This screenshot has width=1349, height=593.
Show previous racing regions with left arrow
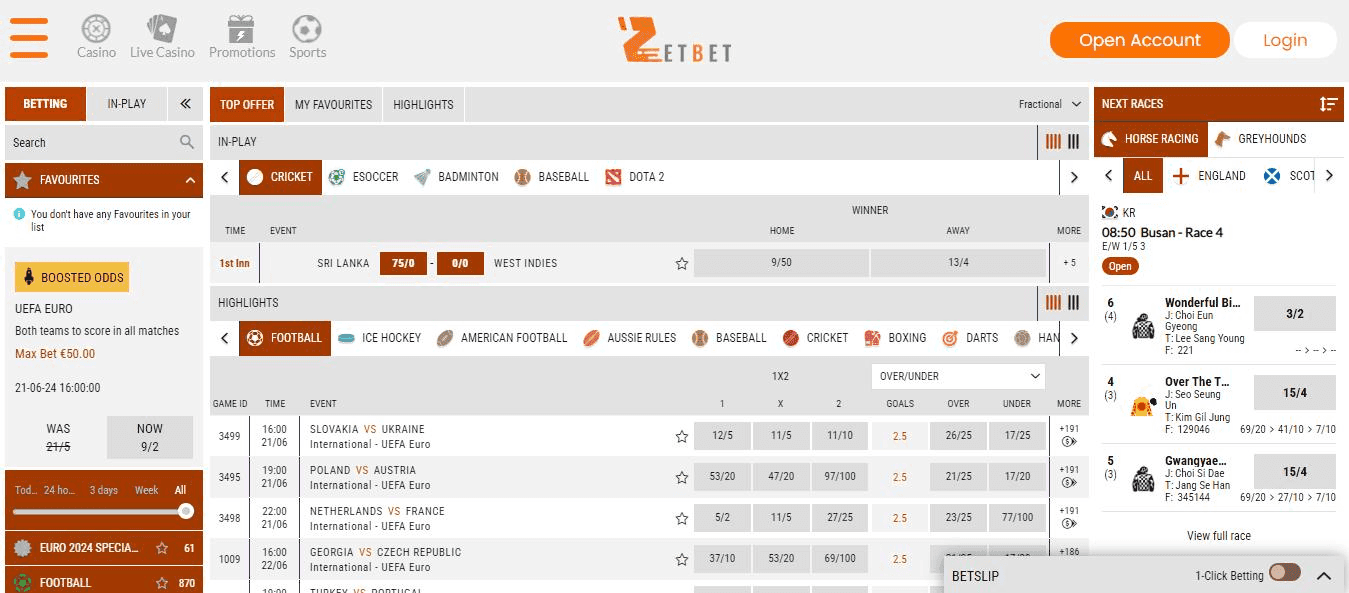tap(1108, 175)
